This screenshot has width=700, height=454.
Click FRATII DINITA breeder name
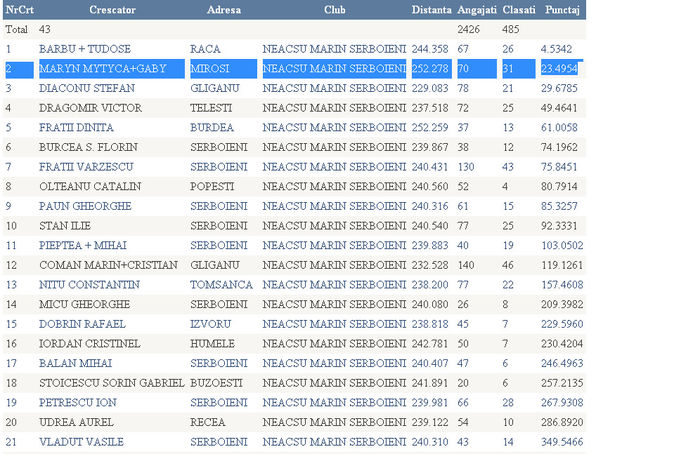[76, 128]
